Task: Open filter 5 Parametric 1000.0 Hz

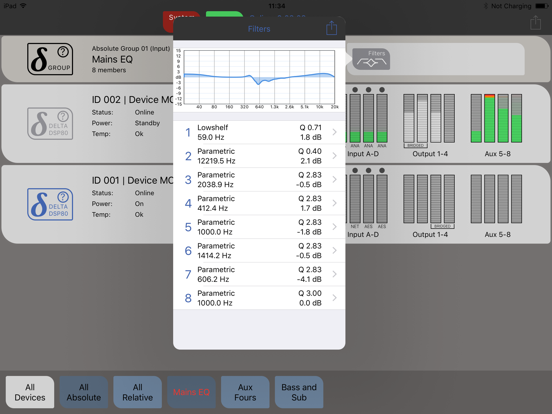Action: tap(259, 227)
